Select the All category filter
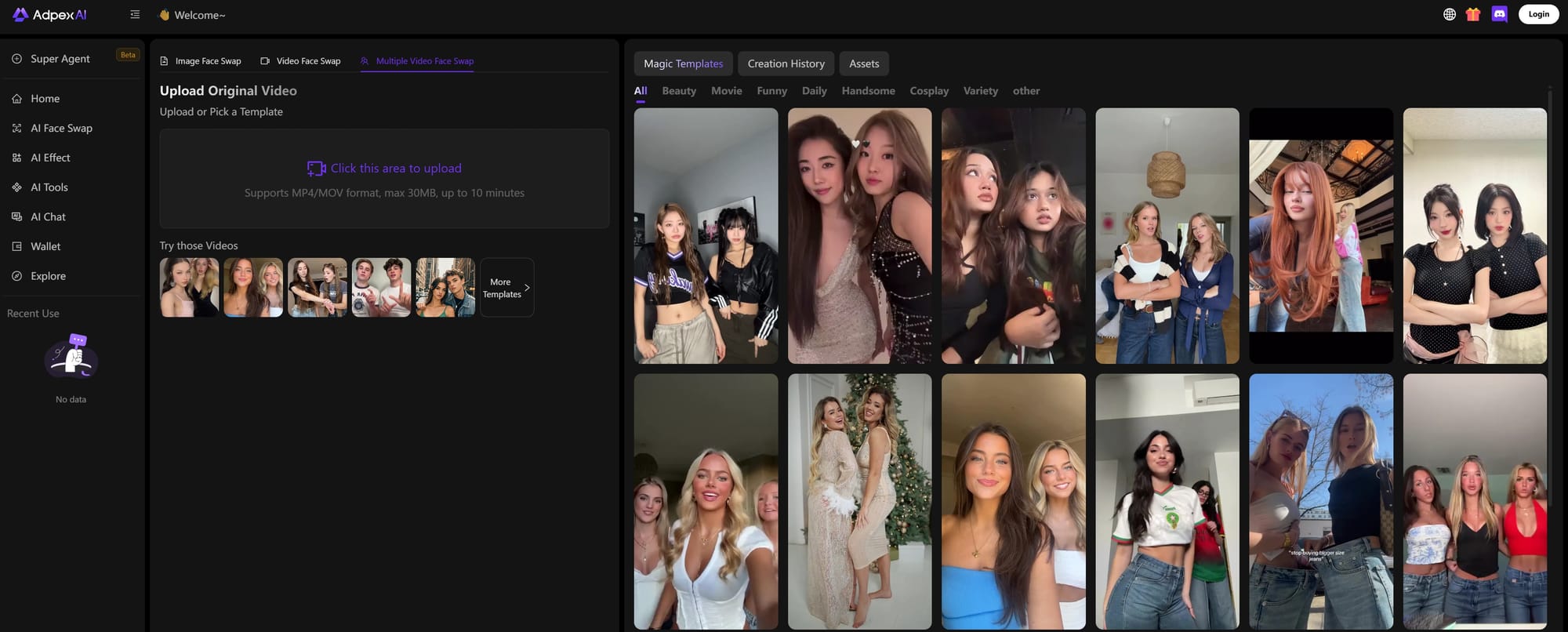This screenshot has width=1568, height=632. pos(641,91)
